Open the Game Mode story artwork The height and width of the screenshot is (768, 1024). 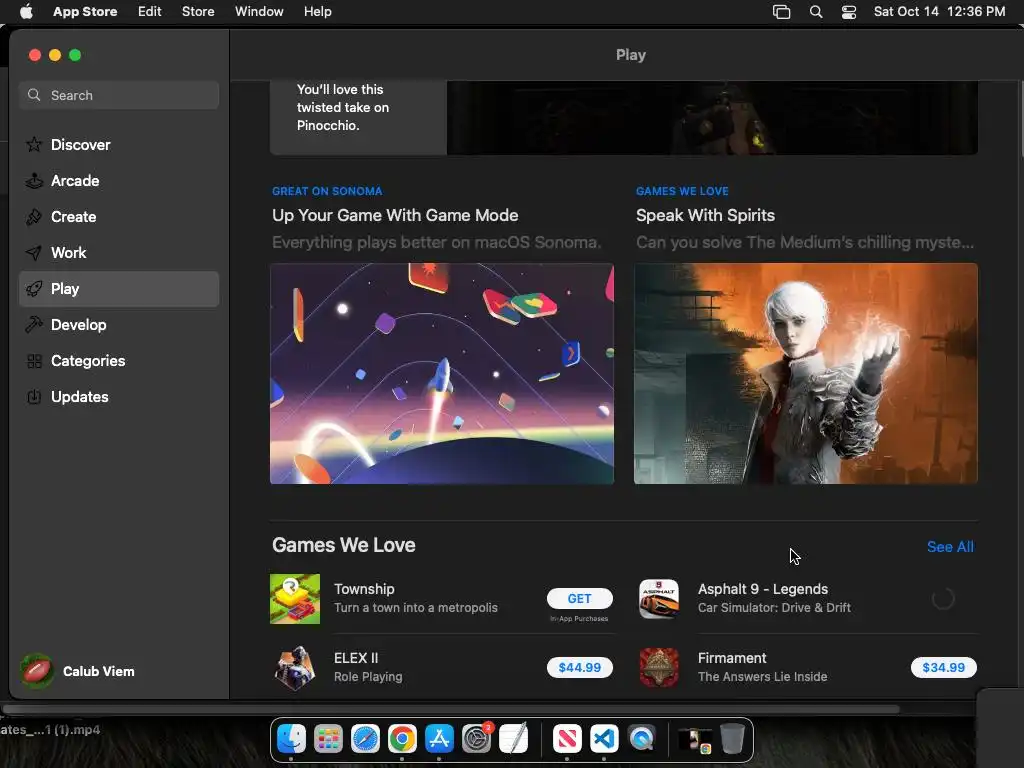(x=442, y=374)
